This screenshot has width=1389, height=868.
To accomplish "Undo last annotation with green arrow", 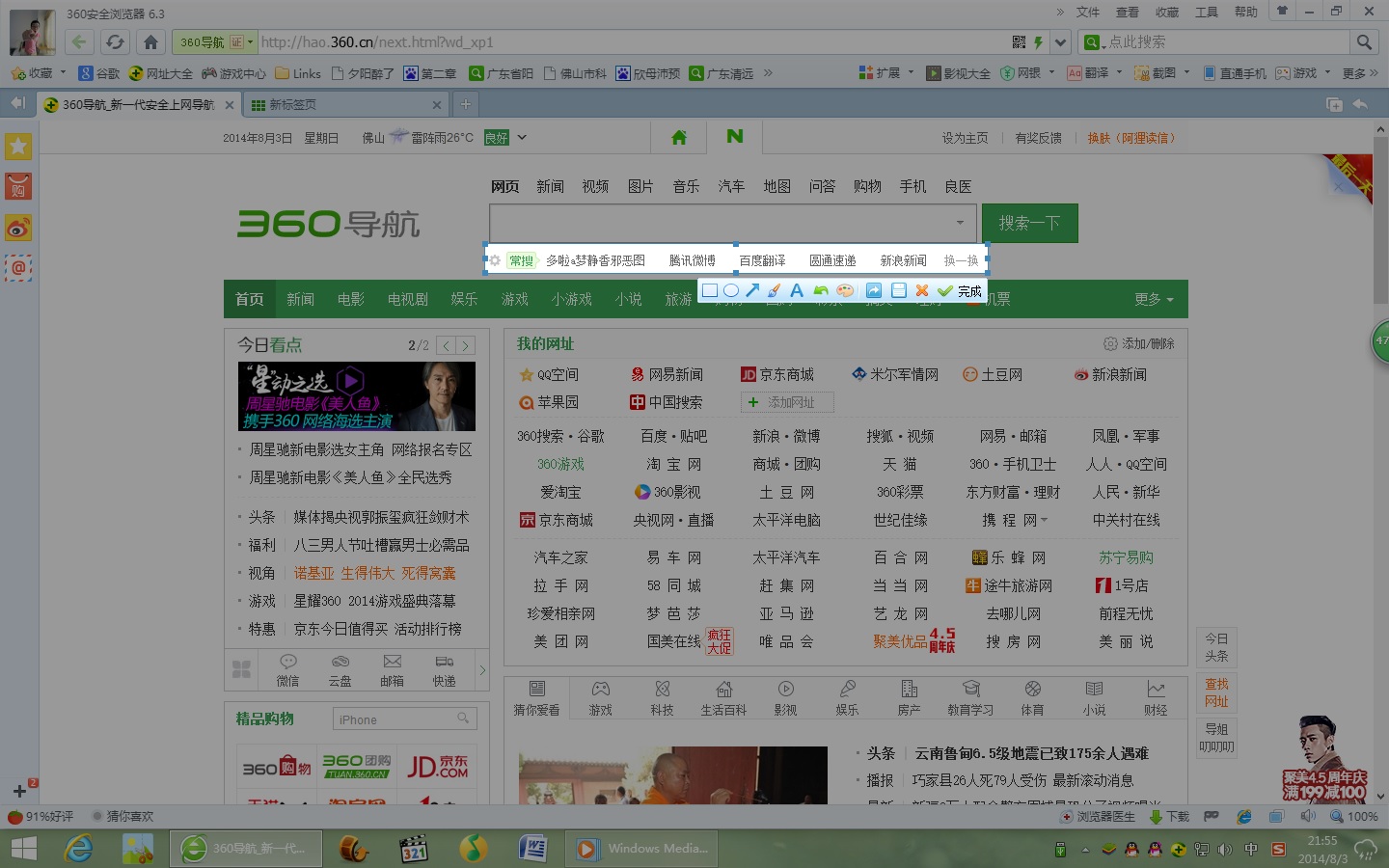I will coord(821,290).
